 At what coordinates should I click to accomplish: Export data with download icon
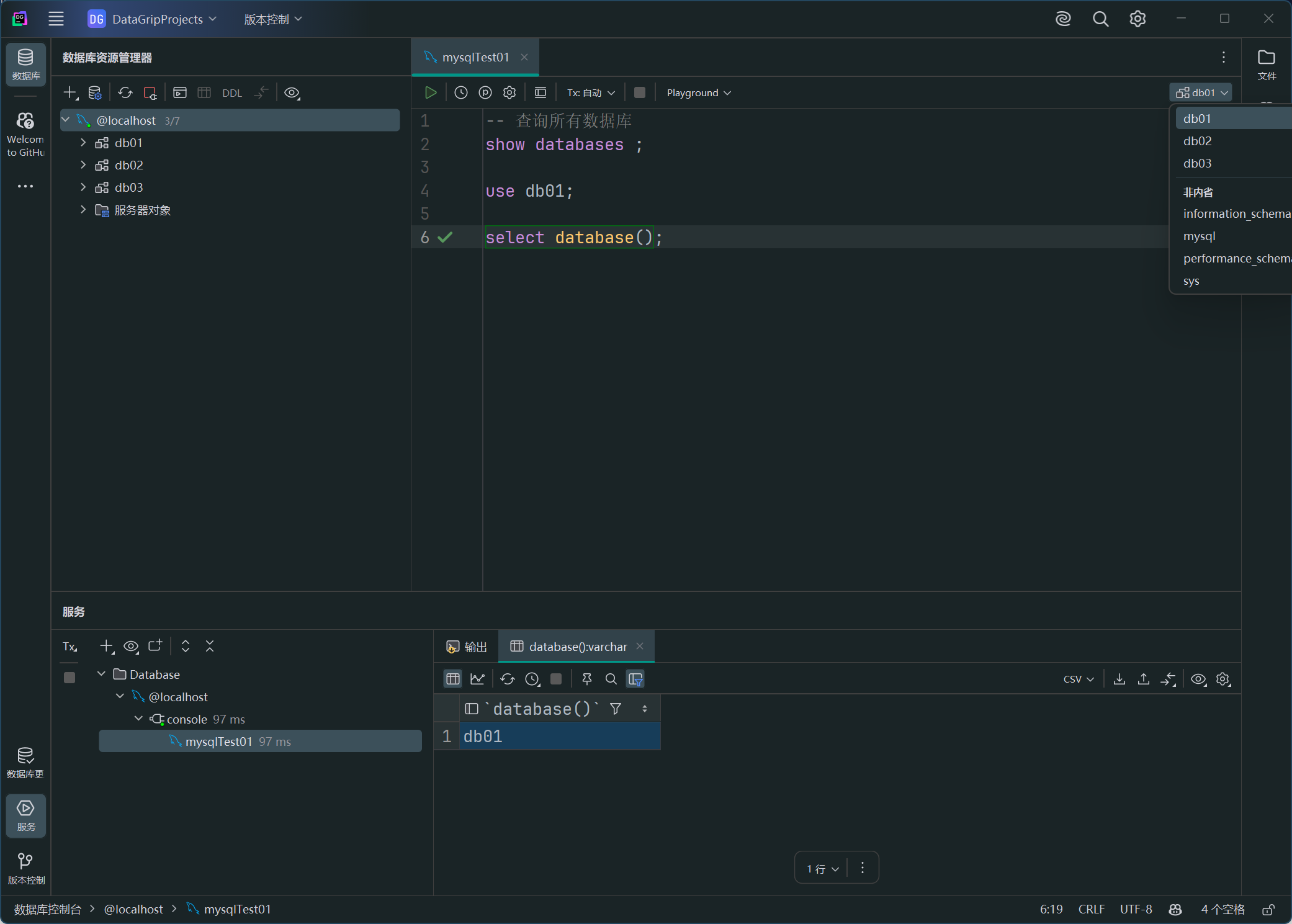click(x=1119, y=679)
